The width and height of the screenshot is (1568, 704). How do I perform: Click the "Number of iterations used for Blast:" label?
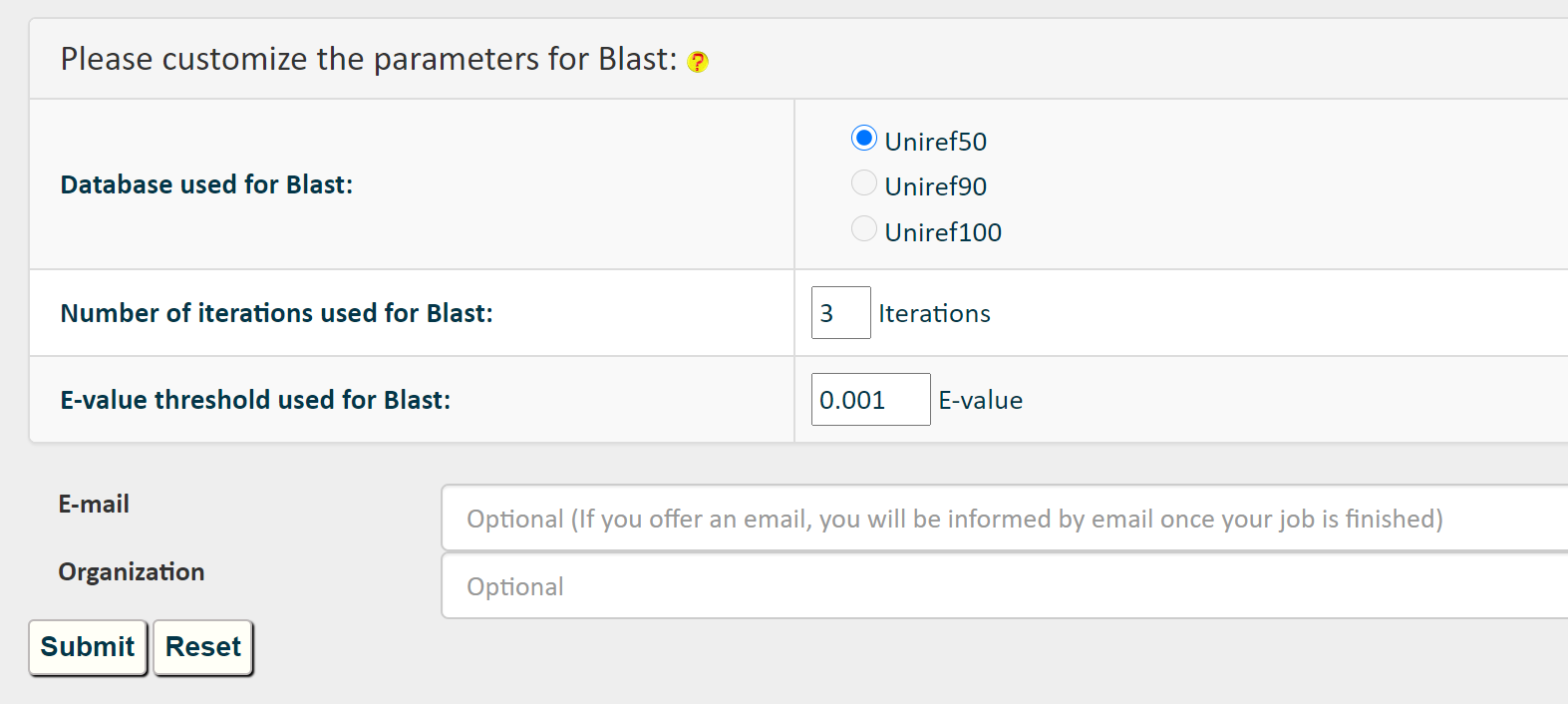276,313
